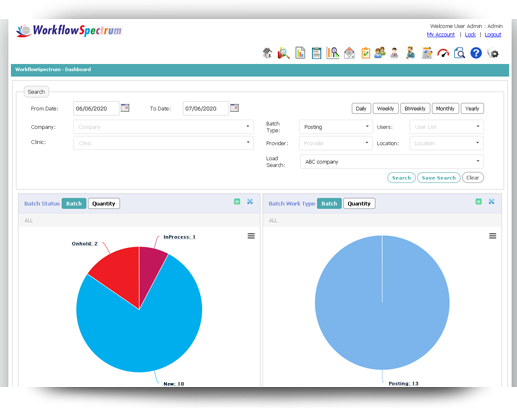Toggle Batch view in Batch Status panel
The image size is (517, 413).
[74, 204]
